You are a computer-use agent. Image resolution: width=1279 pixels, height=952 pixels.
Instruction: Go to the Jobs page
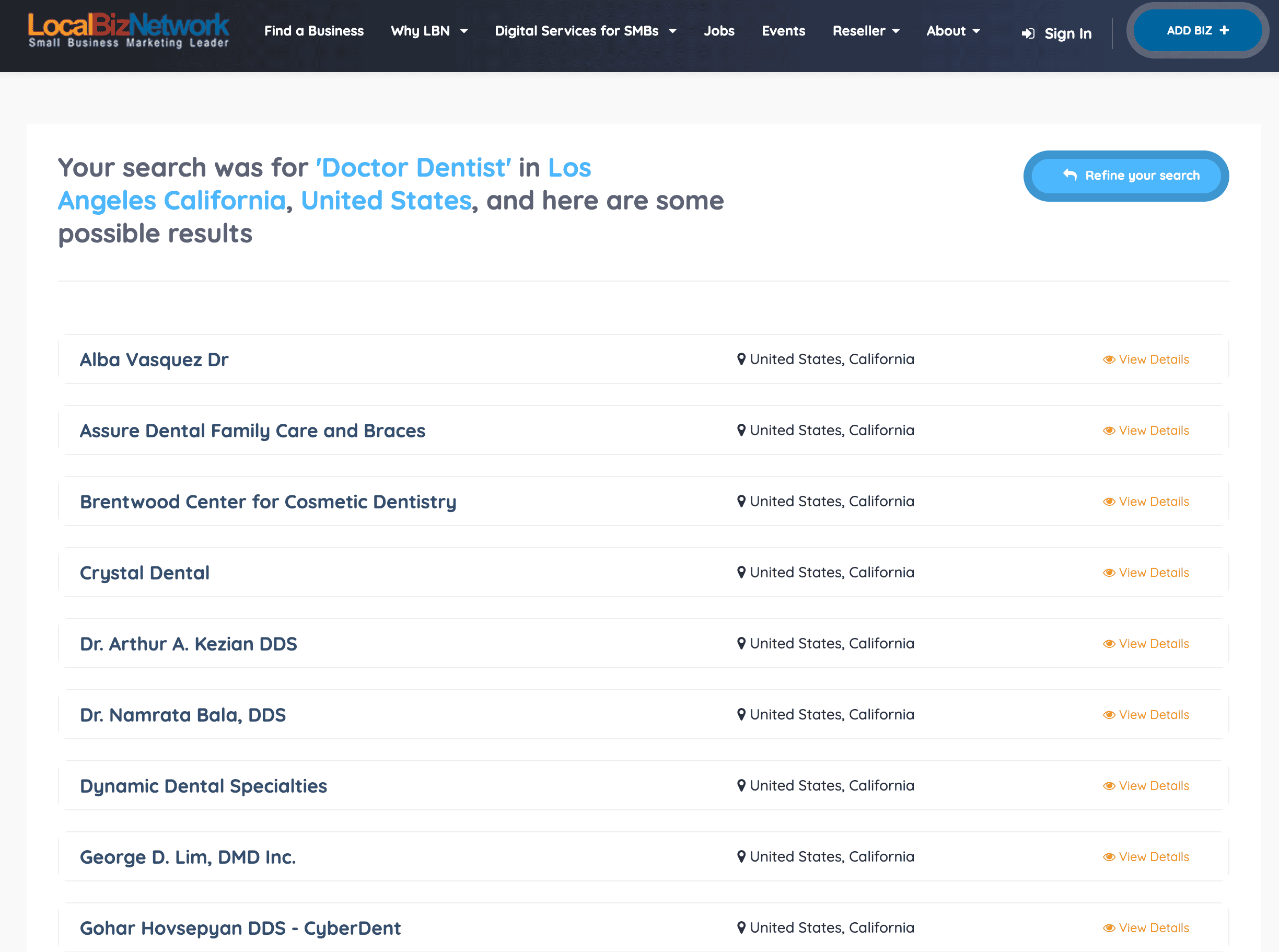718,31
